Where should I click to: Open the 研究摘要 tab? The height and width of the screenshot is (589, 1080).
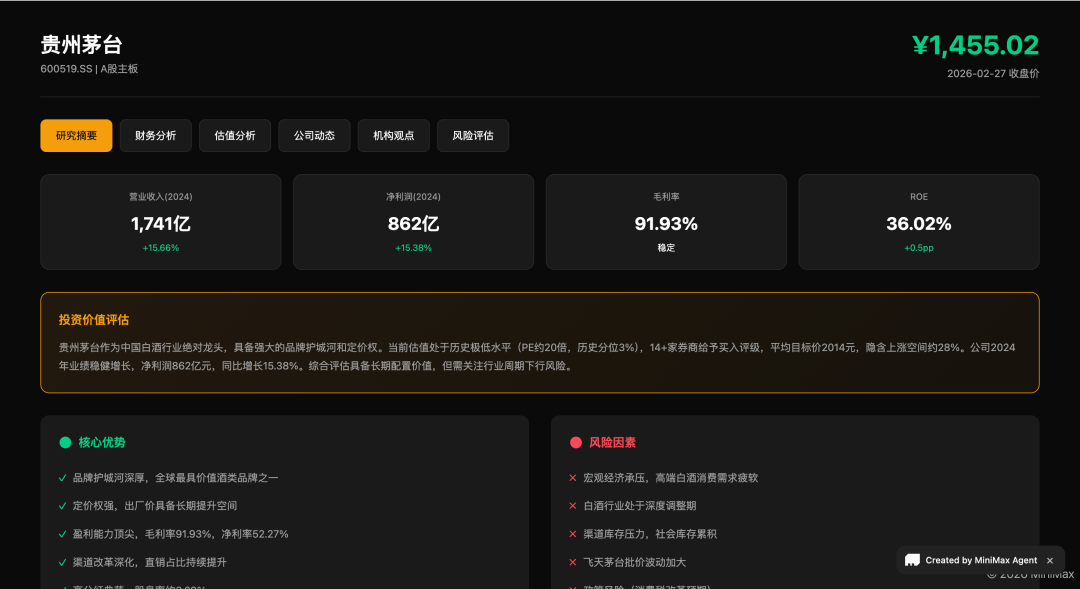(76, 136)
